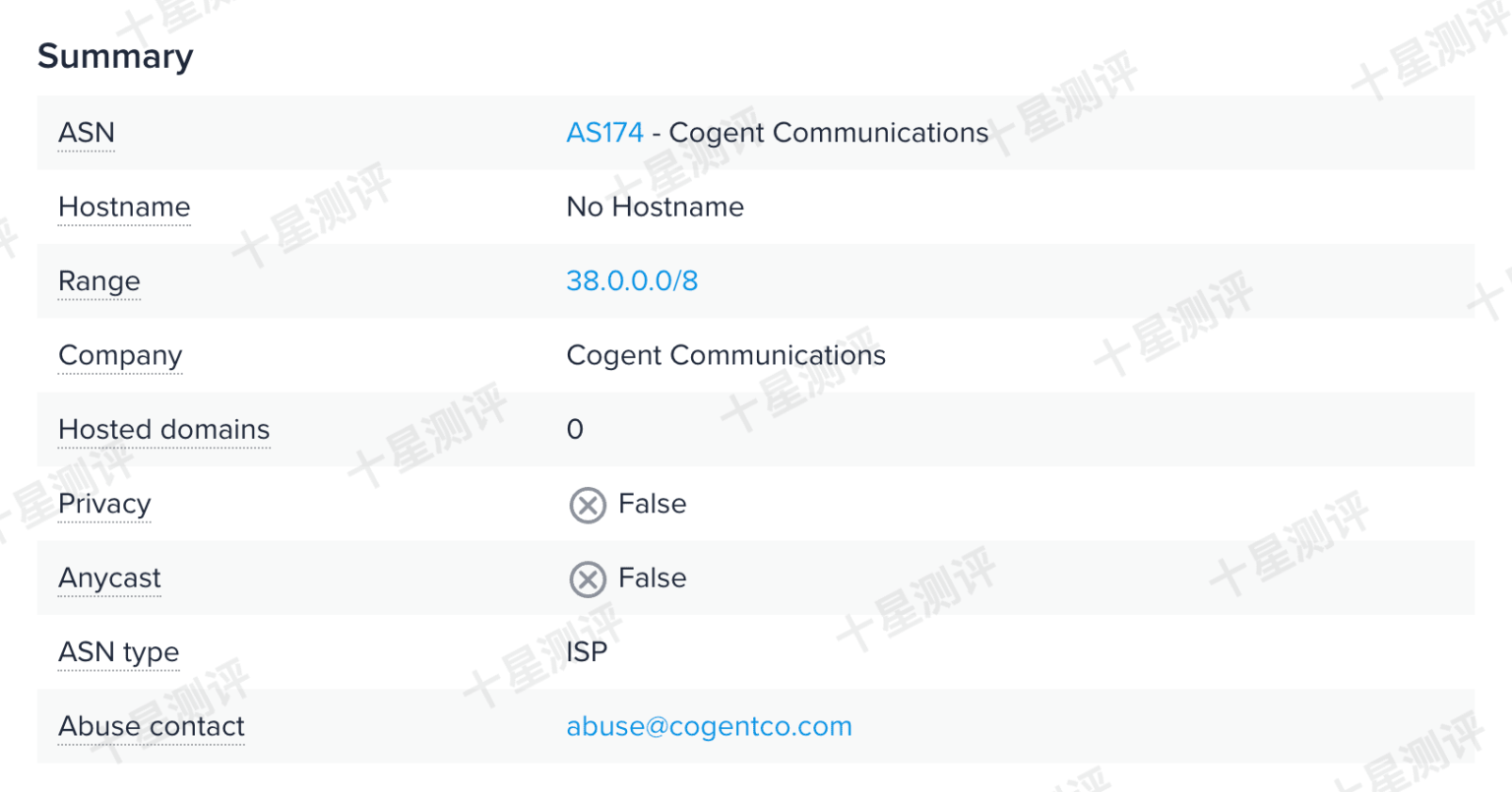Image resolution: width=1512 pixels, height=792 pixels.
Task: Click the ASN type label
Action: (118, 652)
